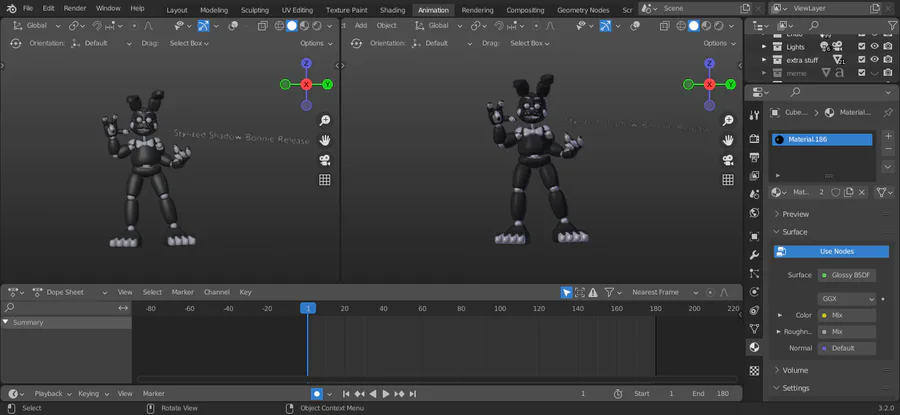Collapse the Summary channel
The image size is (900, 415).
[5, 322]
